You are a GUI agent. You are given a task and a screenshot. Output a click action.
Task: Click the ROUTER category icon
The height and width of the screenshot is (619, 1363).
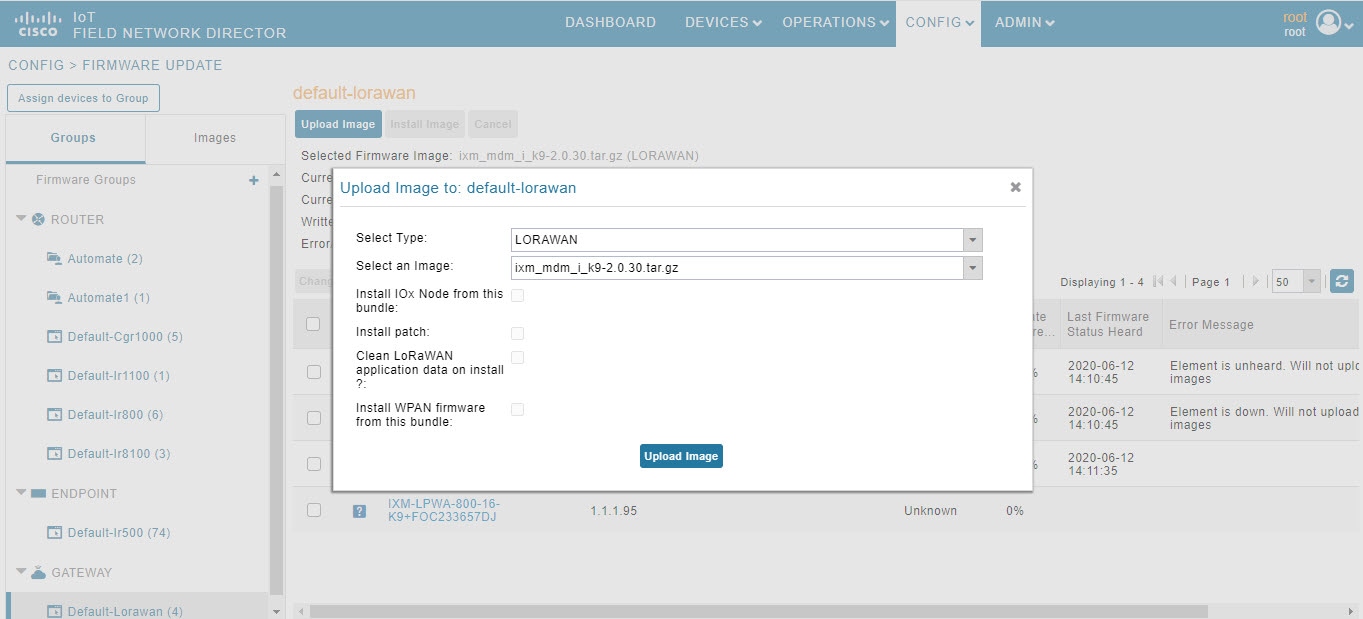tap(38, 219)
